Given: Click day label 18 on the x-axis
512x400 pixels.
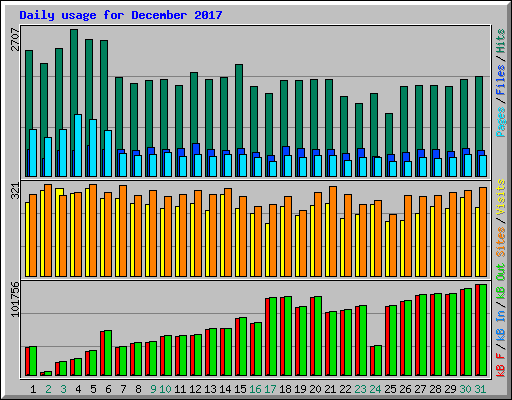Looking at the screenshot, I should [285, 389].
